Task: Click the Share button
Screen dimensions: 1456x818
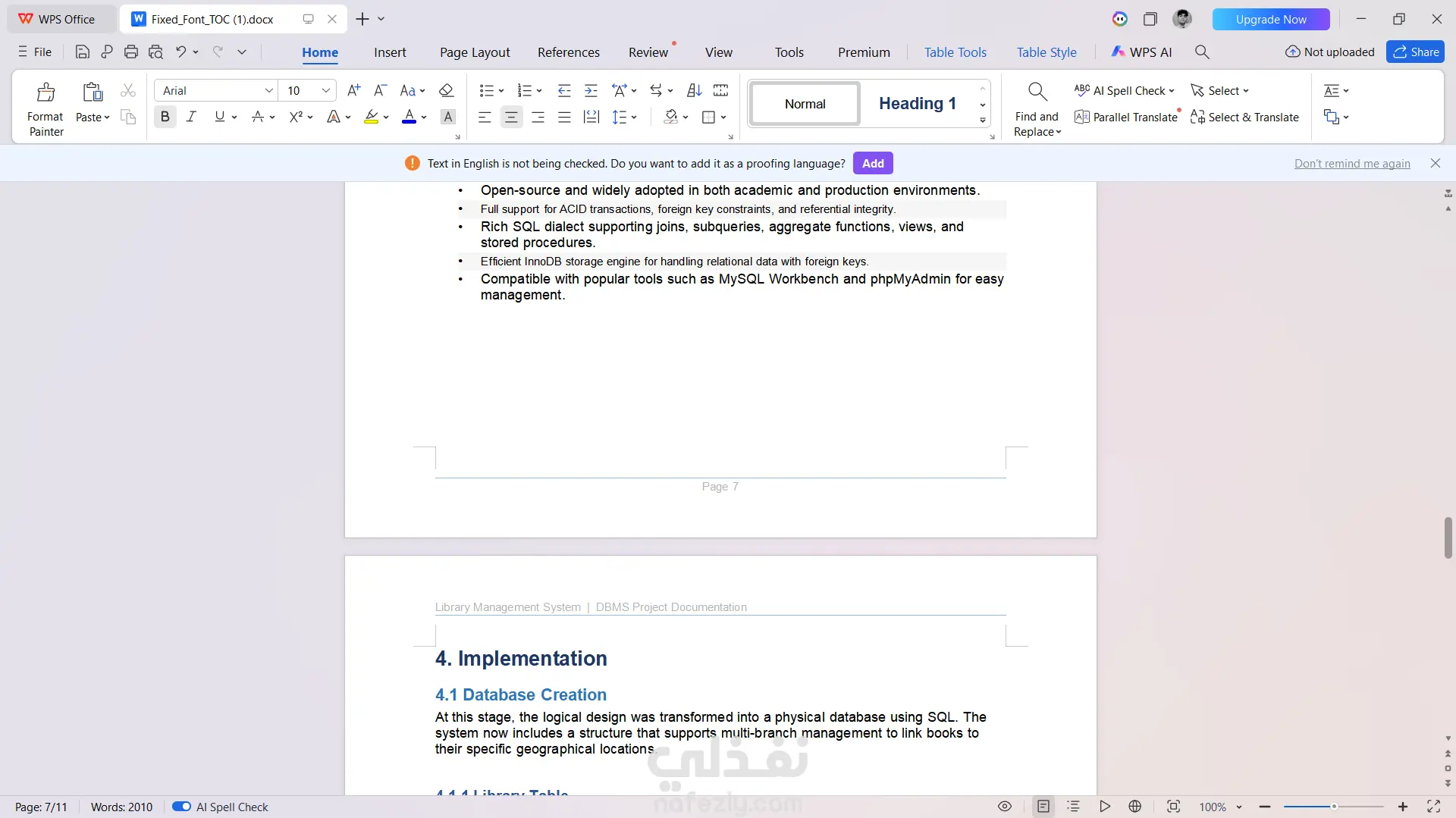Action: [x=1415, y=52]
